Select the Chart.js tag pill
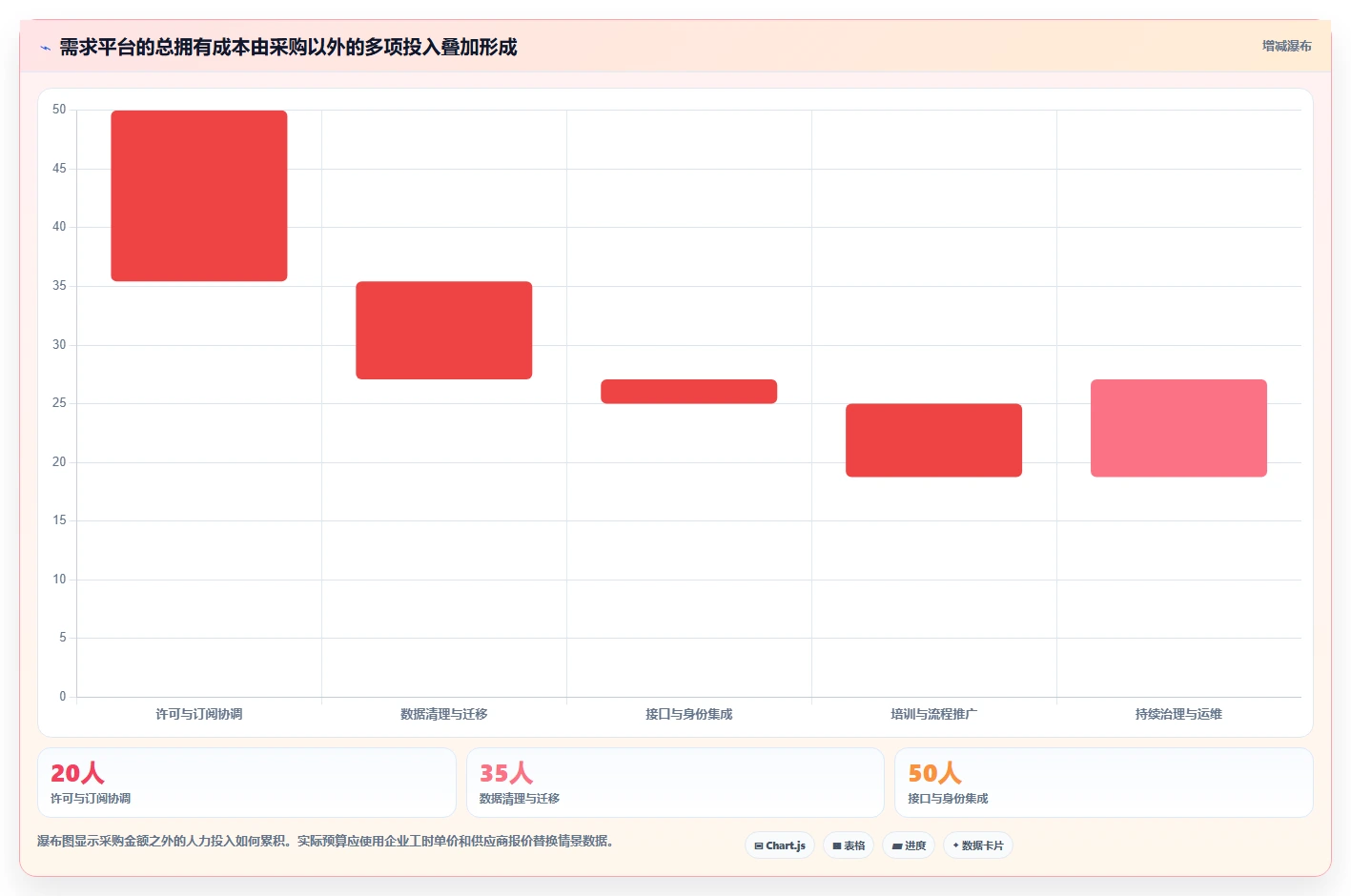 (779, 845)
